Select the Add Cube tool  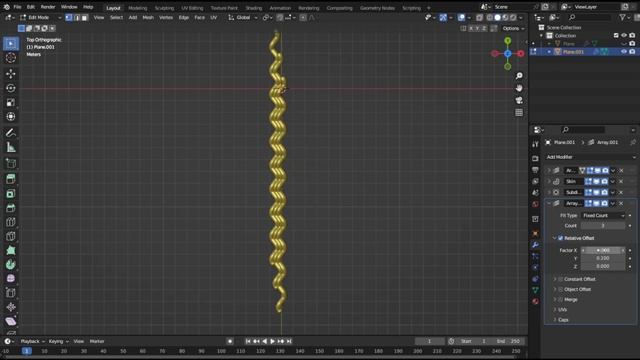11,164
